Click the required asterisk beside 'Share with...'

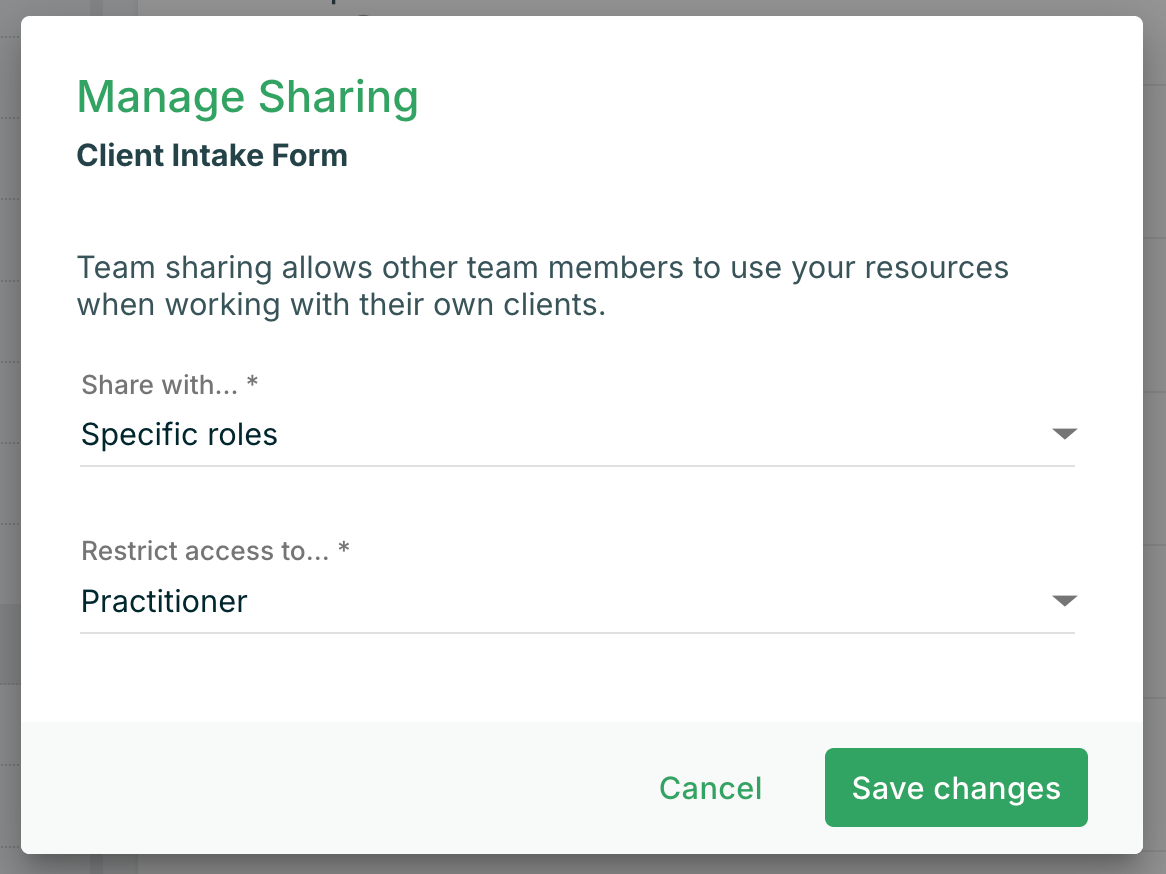tap(252, 385)
